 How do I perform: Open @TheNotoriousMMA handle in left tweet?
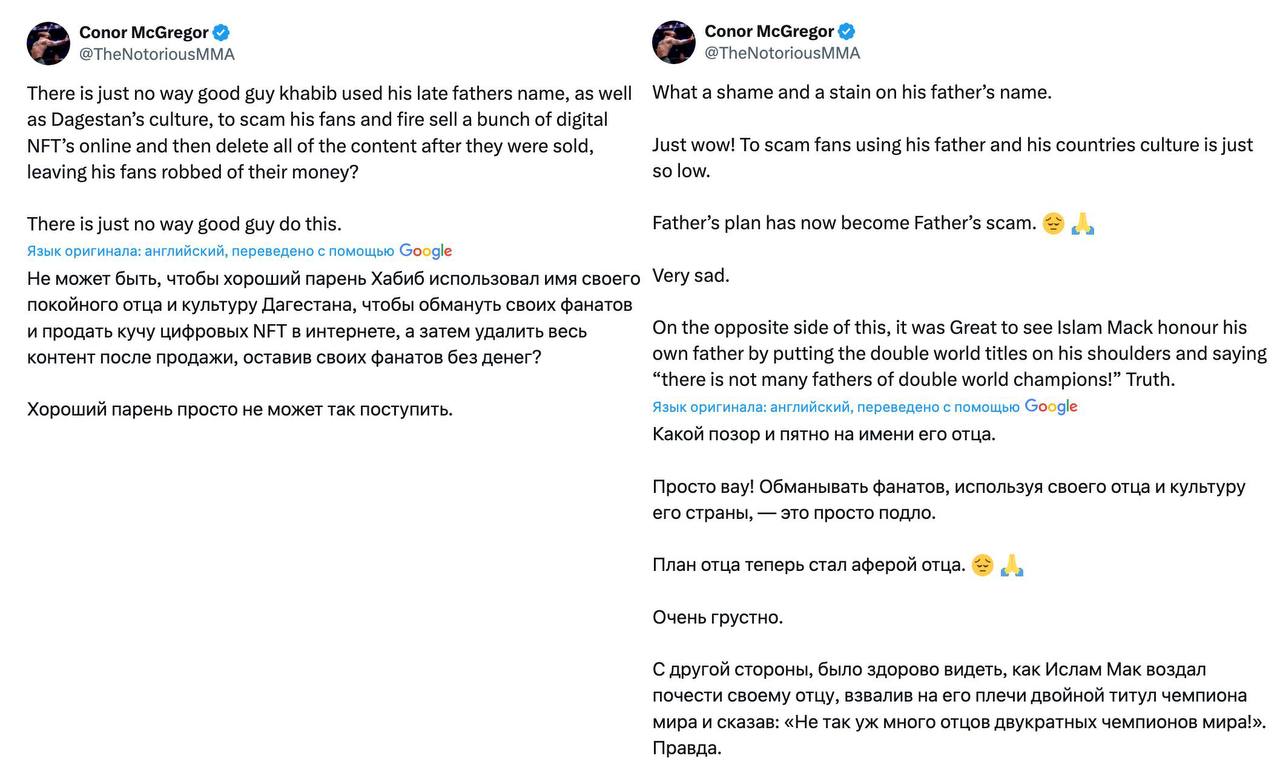157,55
